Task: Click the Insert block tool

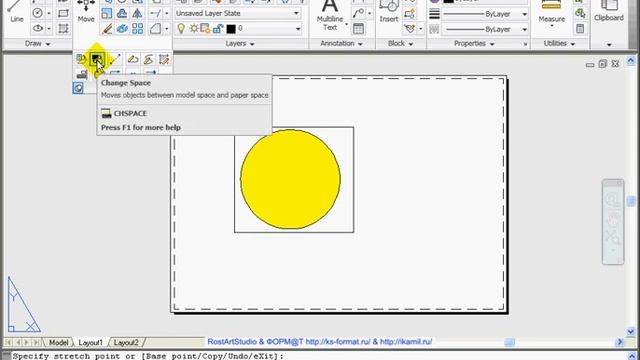Action: [x=389, y=11]
